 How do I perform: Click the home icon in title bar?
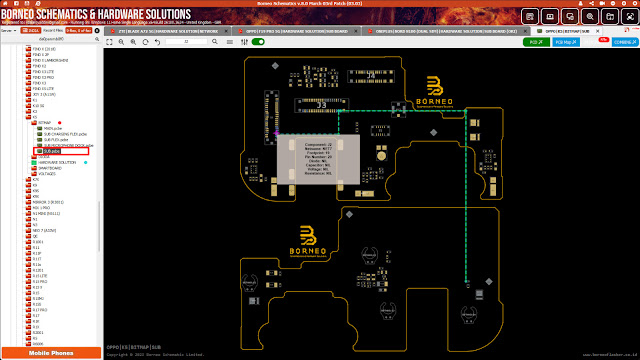point(5,3)
